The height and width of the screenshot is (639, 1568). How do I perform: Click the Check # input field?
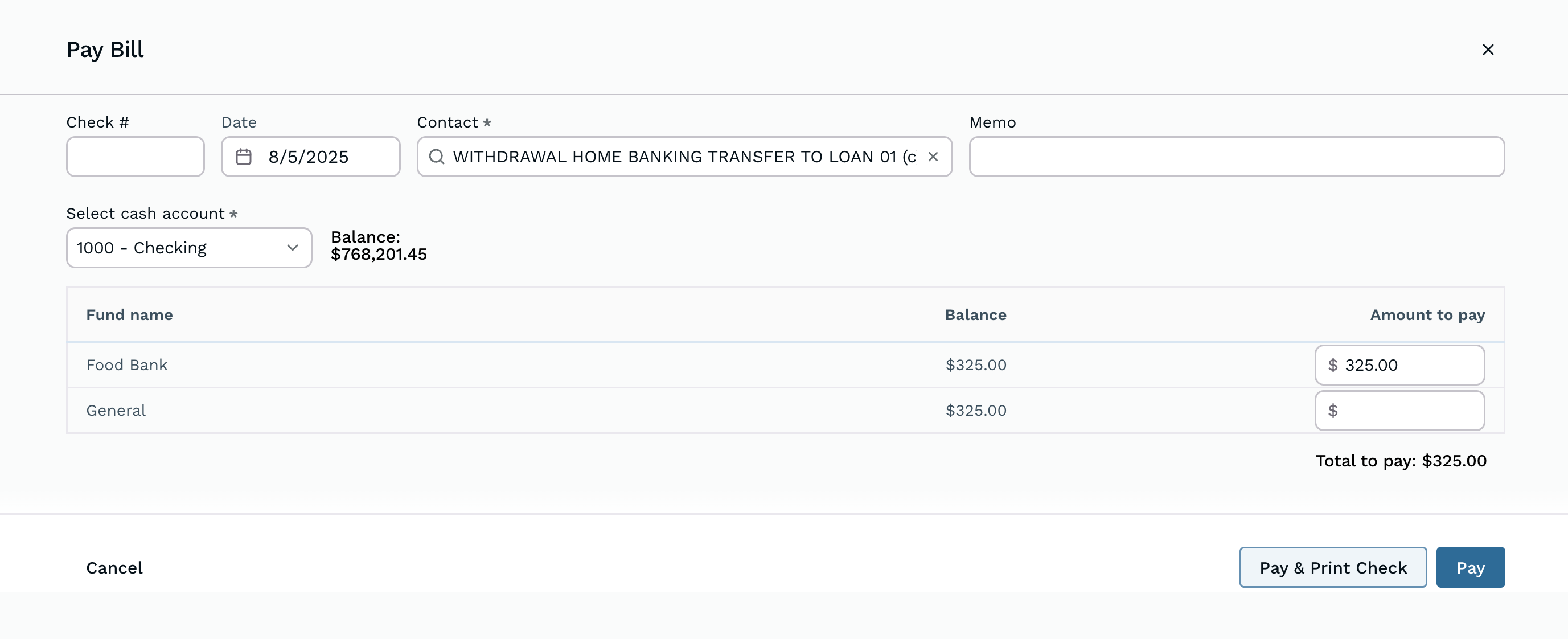tap(135, 157)
